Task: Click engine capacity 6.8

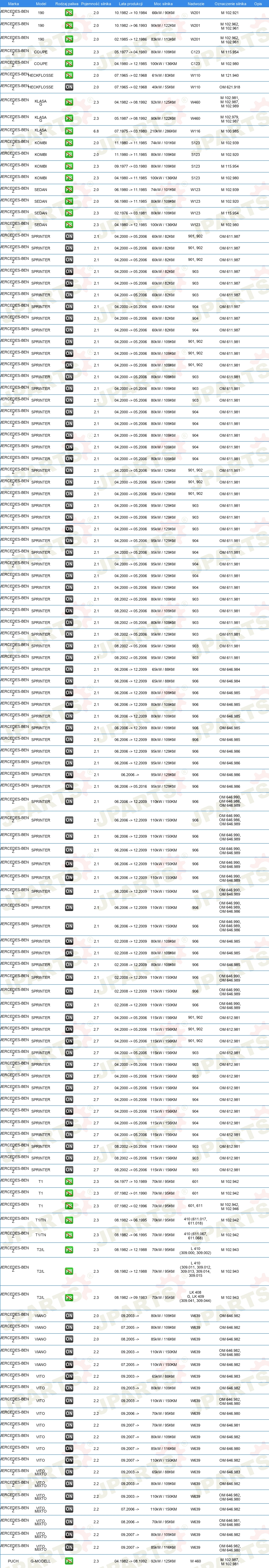Action: coord(96,131)
